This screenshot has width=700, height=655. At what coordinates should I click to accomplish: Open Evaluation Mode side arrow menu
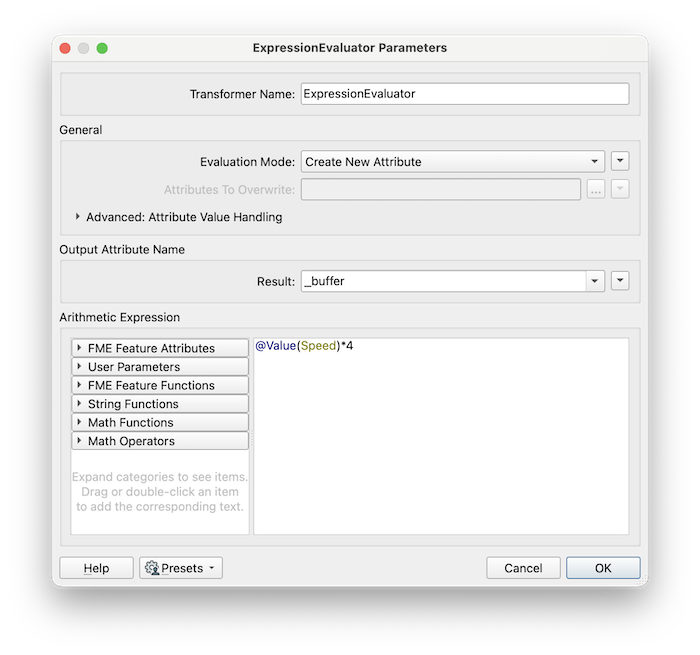[x=620, y=161]
